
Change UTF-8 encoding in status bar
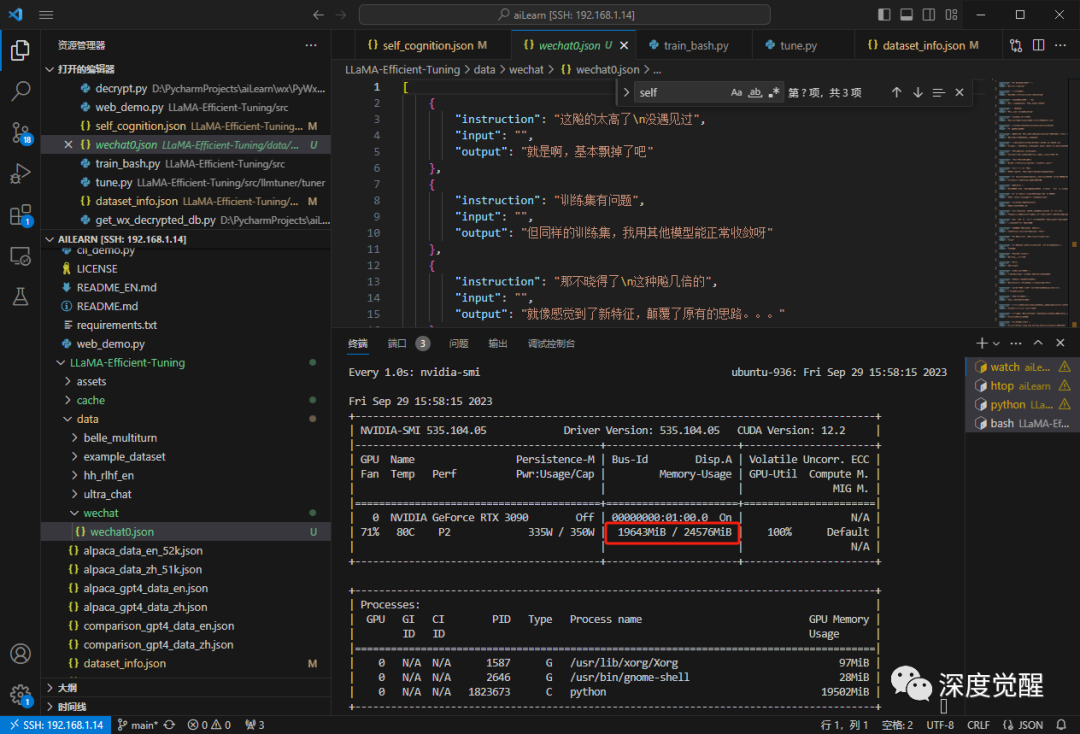[x=939, y=725]
